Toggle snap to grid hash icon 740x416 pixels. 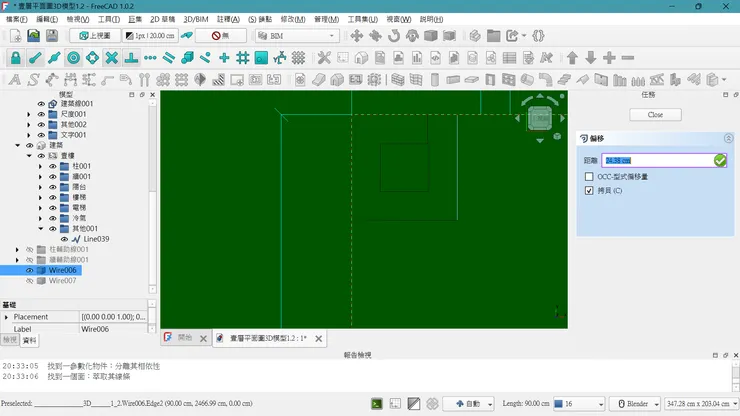(x=242, y=58)
